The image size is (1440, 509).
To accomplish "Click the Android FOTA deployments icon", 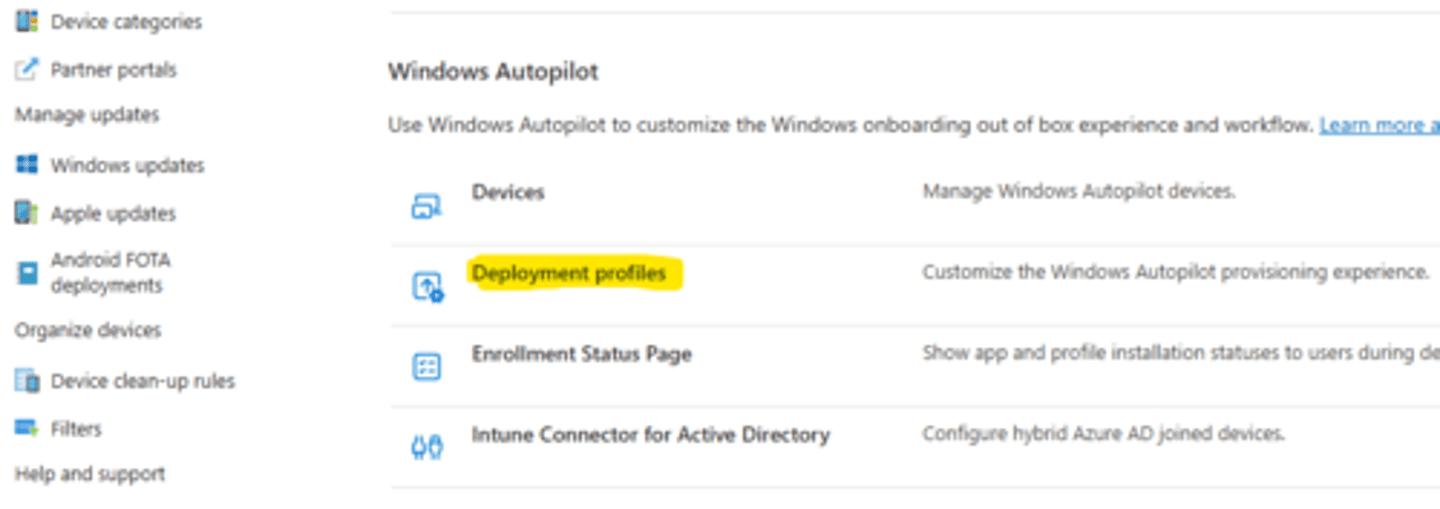I will [27, 272].
